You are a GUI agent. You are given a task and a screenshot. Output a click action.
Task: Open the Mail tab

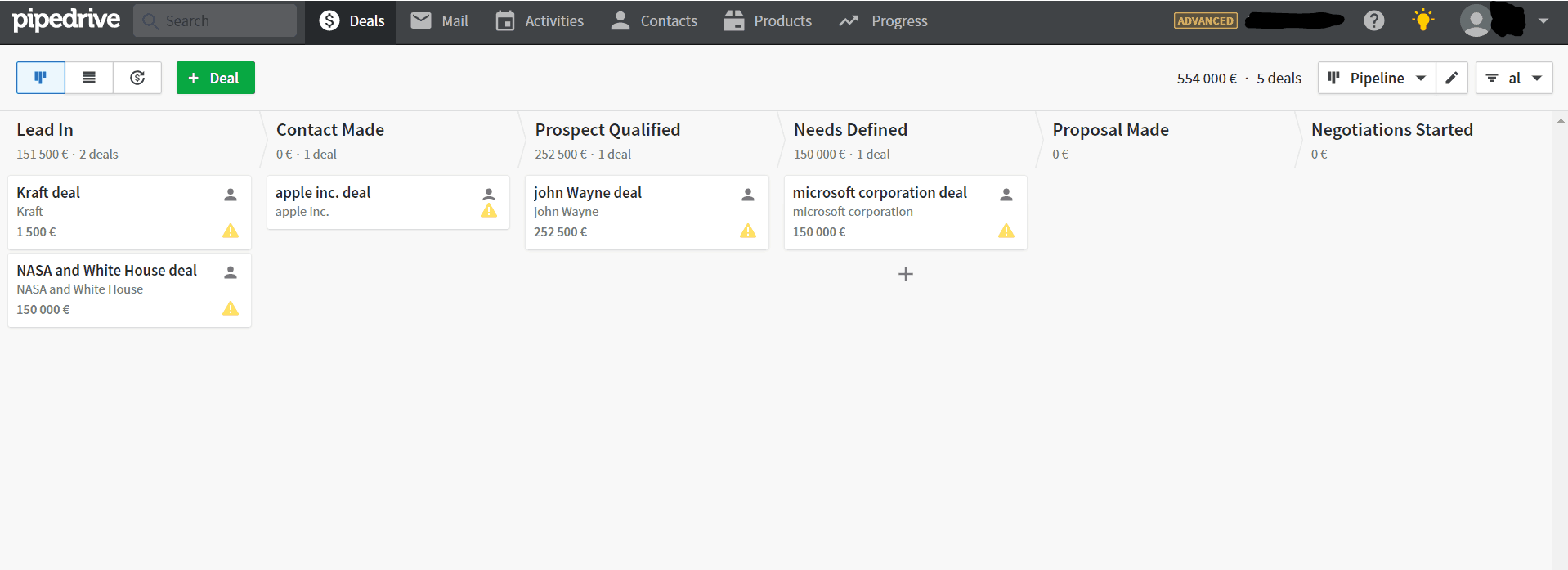440,21
